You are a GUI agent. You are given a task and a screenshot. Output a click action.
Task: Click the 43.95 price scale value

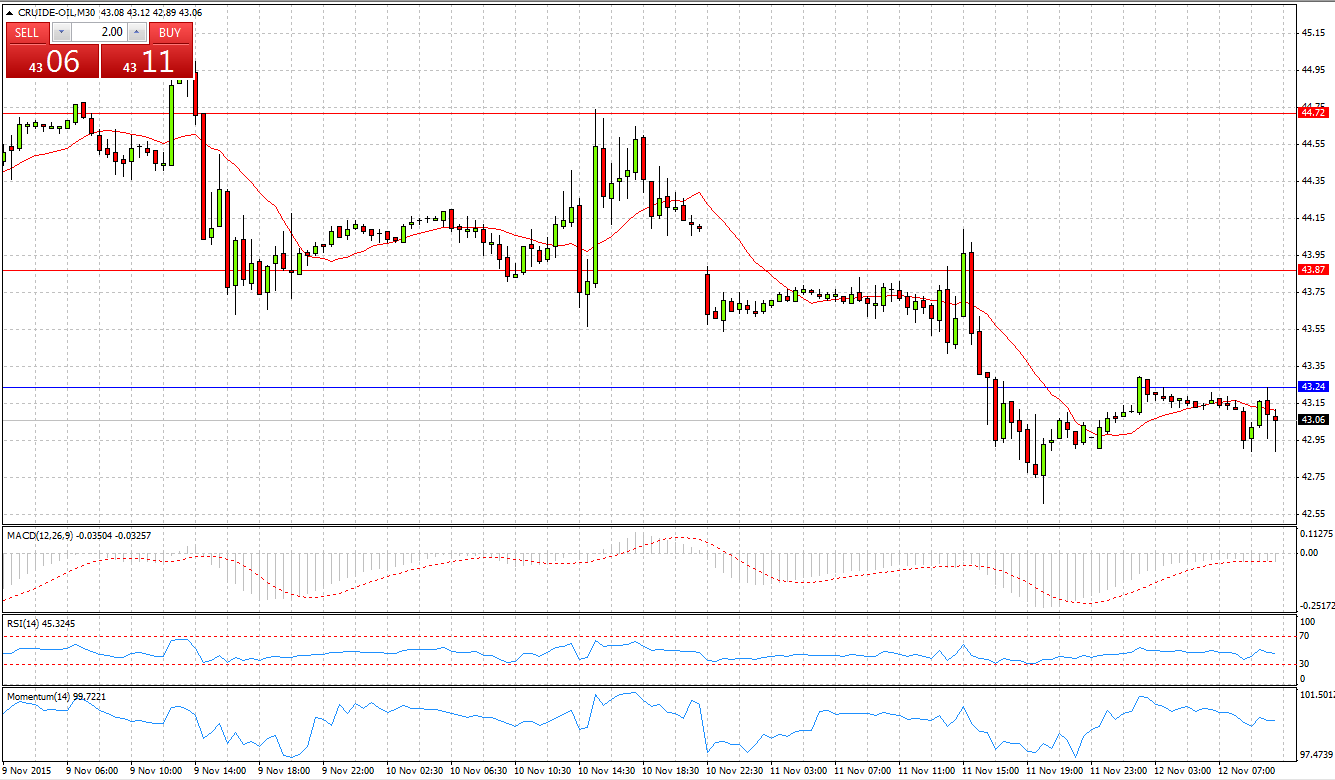click(1314, 254)
